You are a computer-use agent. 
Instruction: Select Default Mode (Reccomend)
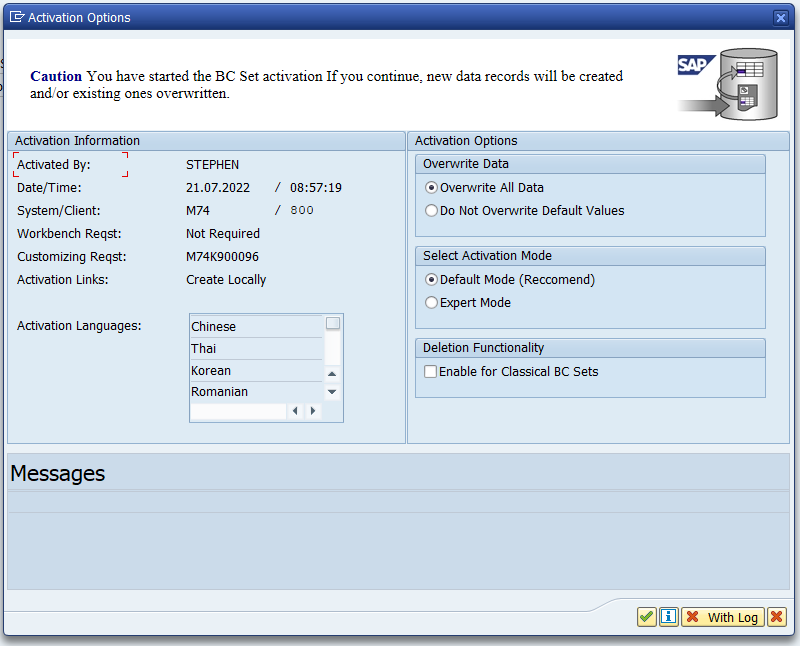(x=430, y=279)
